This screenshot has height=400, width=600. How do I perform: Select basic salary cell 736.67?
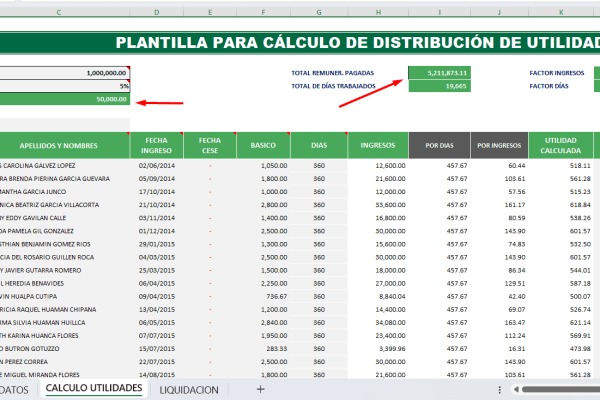pos(263,297)
